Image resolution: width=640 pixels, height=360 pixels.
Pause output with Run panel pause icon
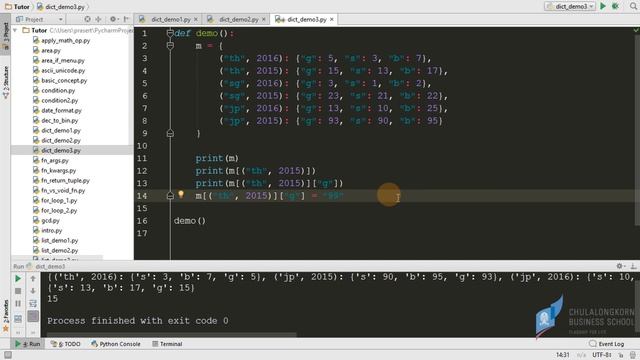coord(18,304)
